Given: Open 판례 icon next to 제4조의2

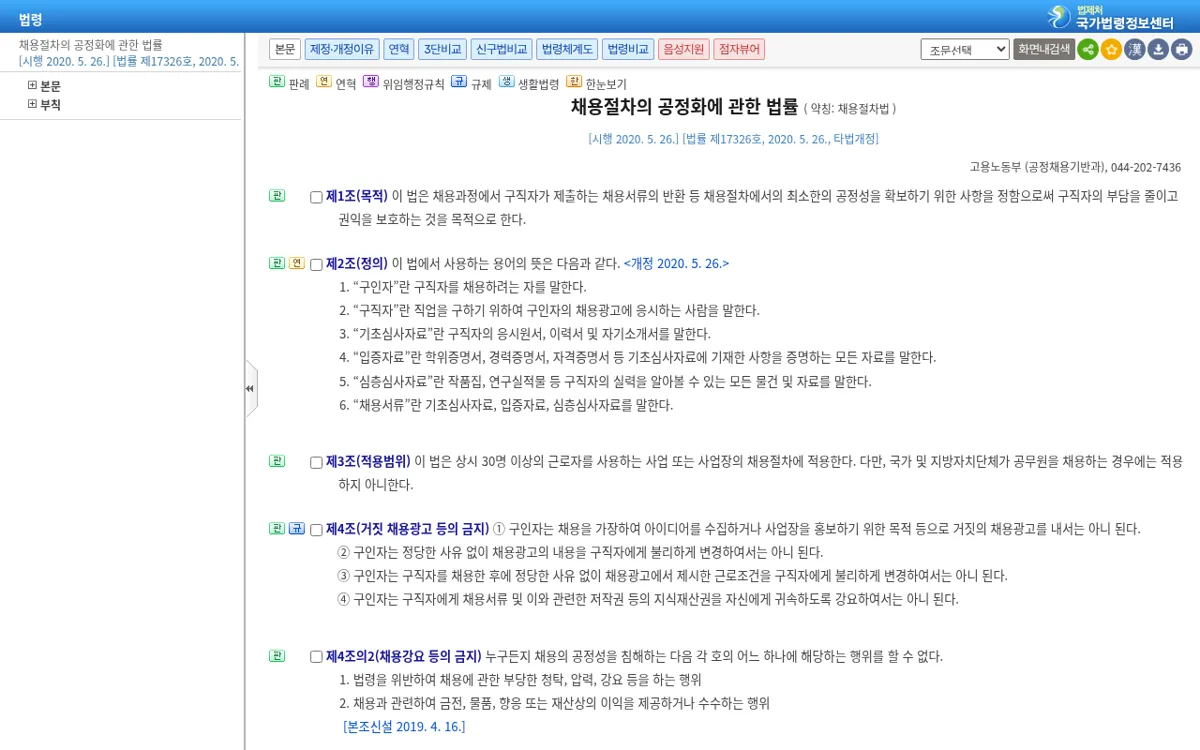Looking at the screenshot, I should pos(277,656).
